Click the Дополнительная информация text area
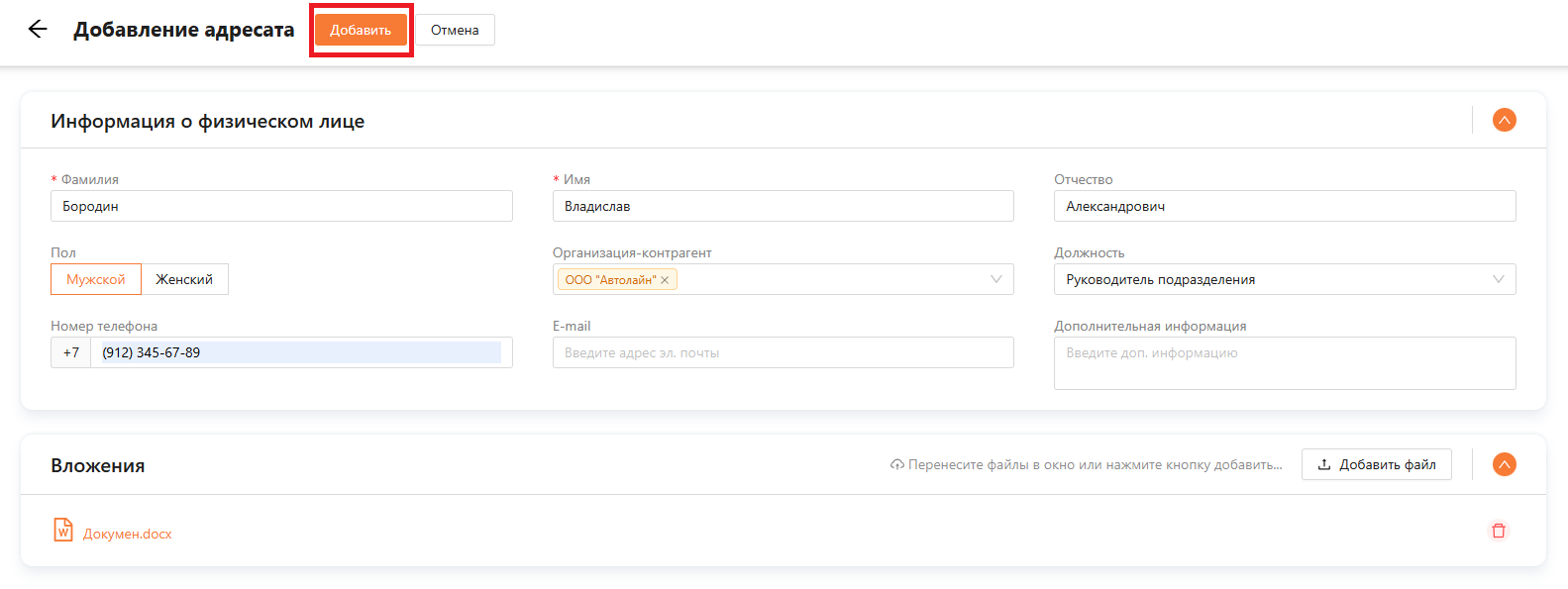Image resolution: width=1568 pixels, height=589 pixels. point(1284,363)
